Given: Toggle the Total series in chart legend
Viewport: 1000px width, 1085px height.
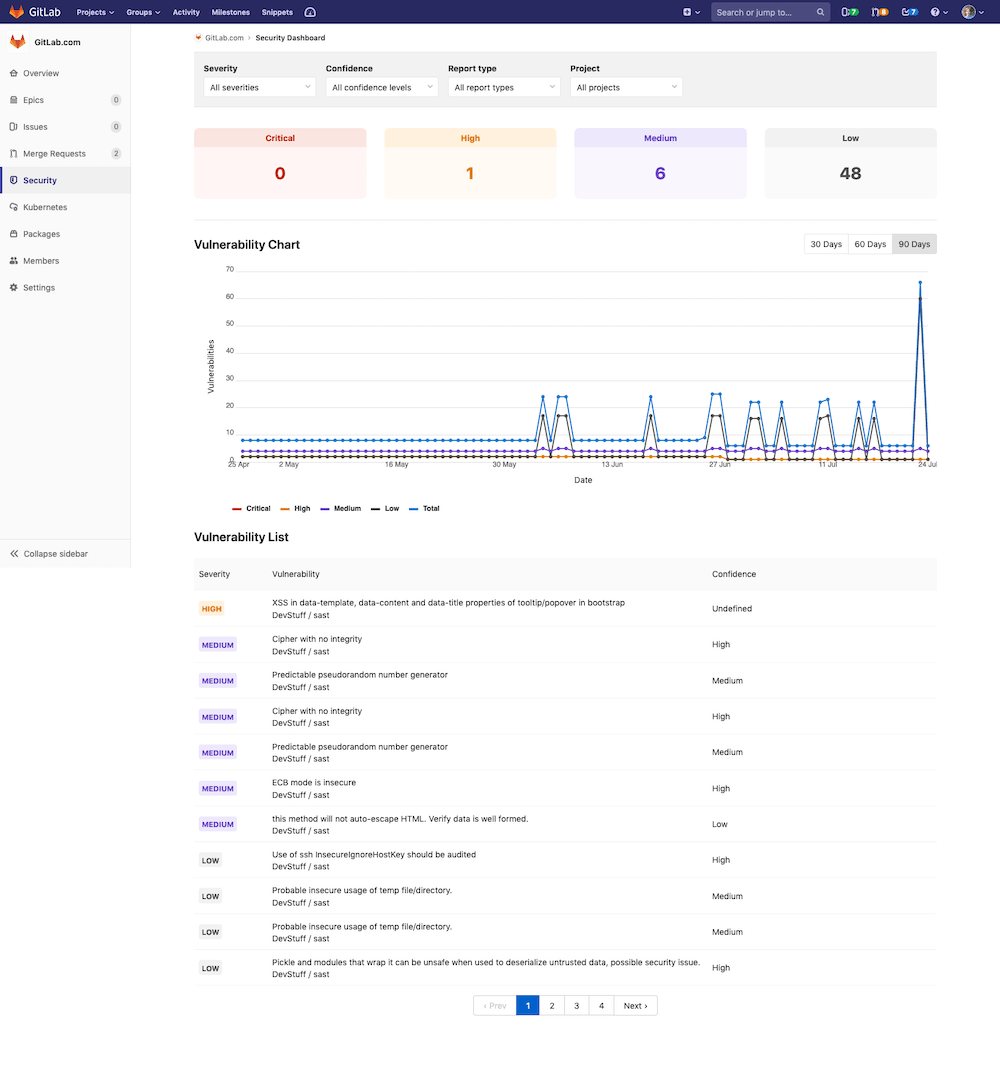Looking at the screenshot, I should (x=423, y=508).
